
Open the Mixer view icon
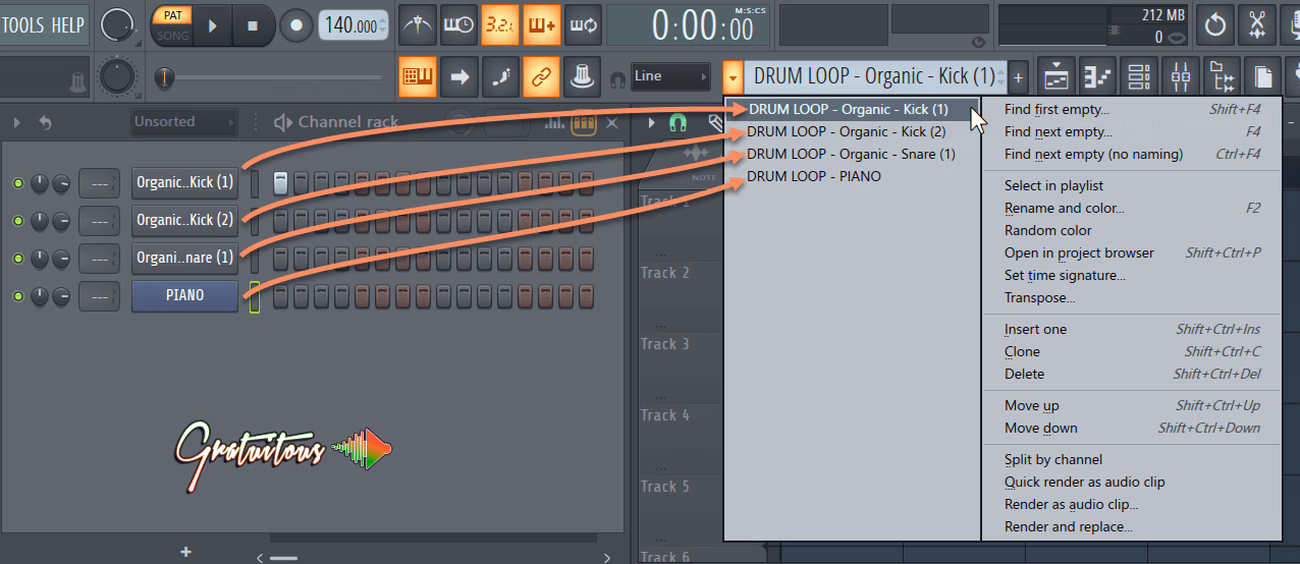tap(1181, 76)
